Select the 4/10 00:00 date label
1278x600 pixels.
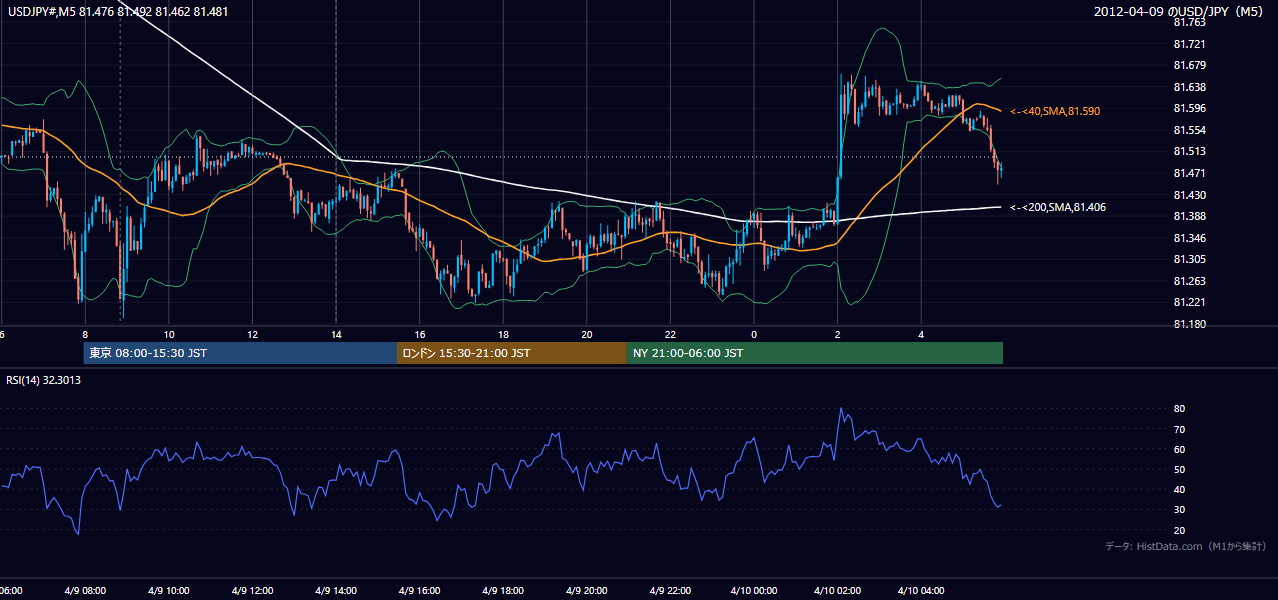tap(754, 590)
